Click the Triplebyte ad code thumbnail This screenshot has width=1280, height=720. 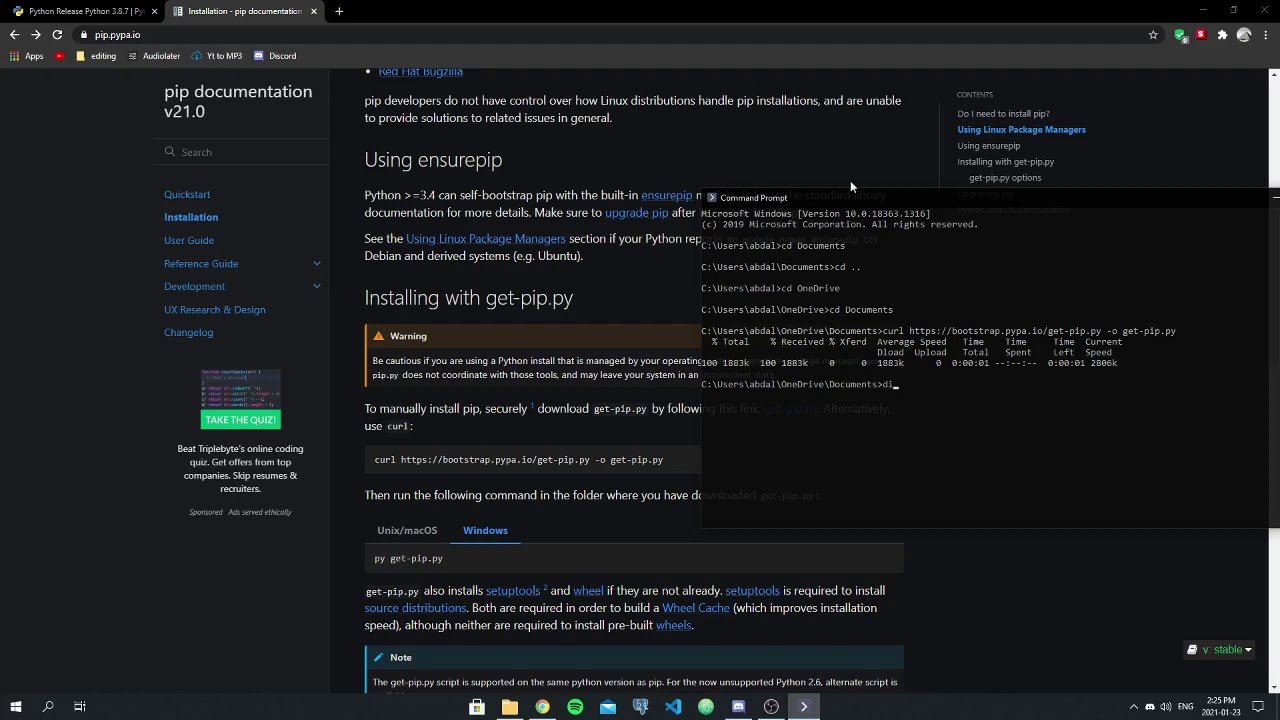tap(240, 389)
